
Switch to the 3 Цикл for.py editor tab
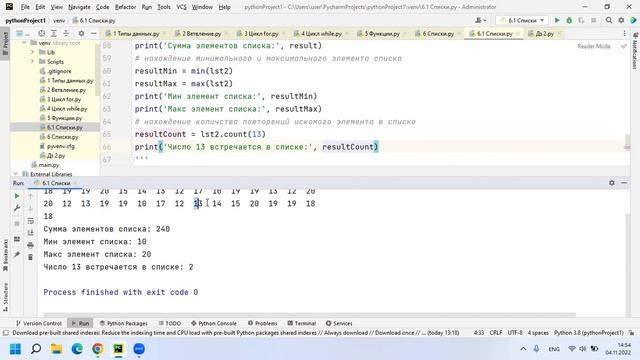click(261, 33)
